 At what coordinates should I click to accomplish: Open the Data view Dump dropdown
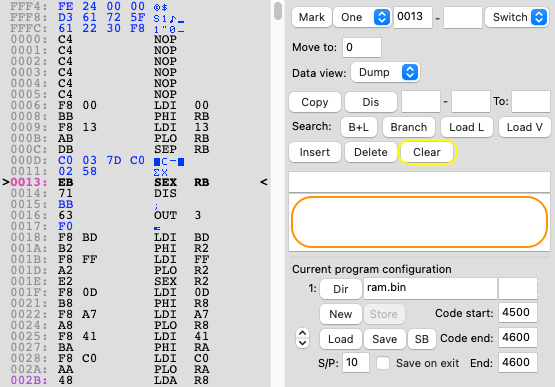pyautogui.click(x=385, y=72)
